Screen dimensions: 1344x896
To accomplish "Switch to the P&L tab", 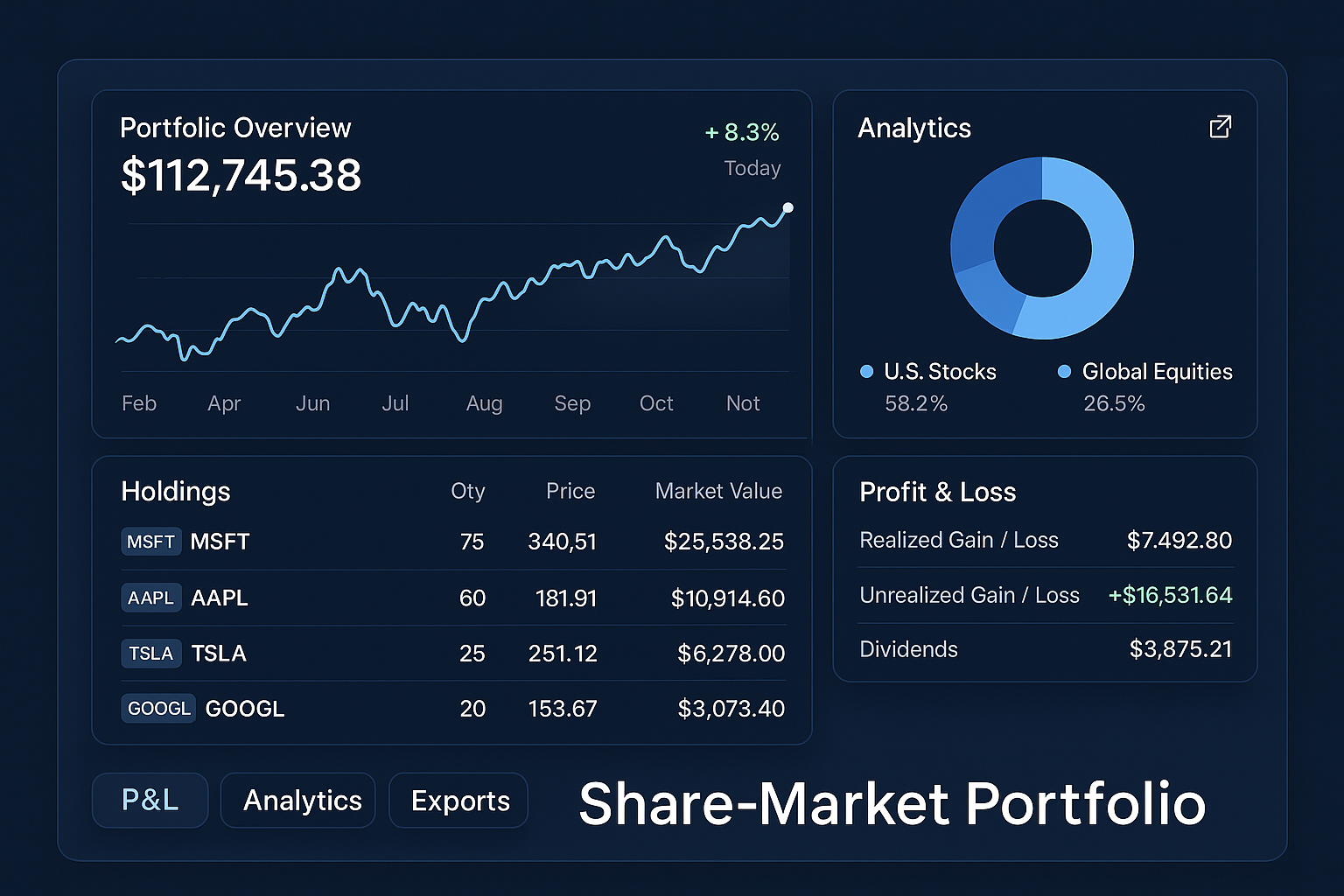I will [x=150, y=800].
